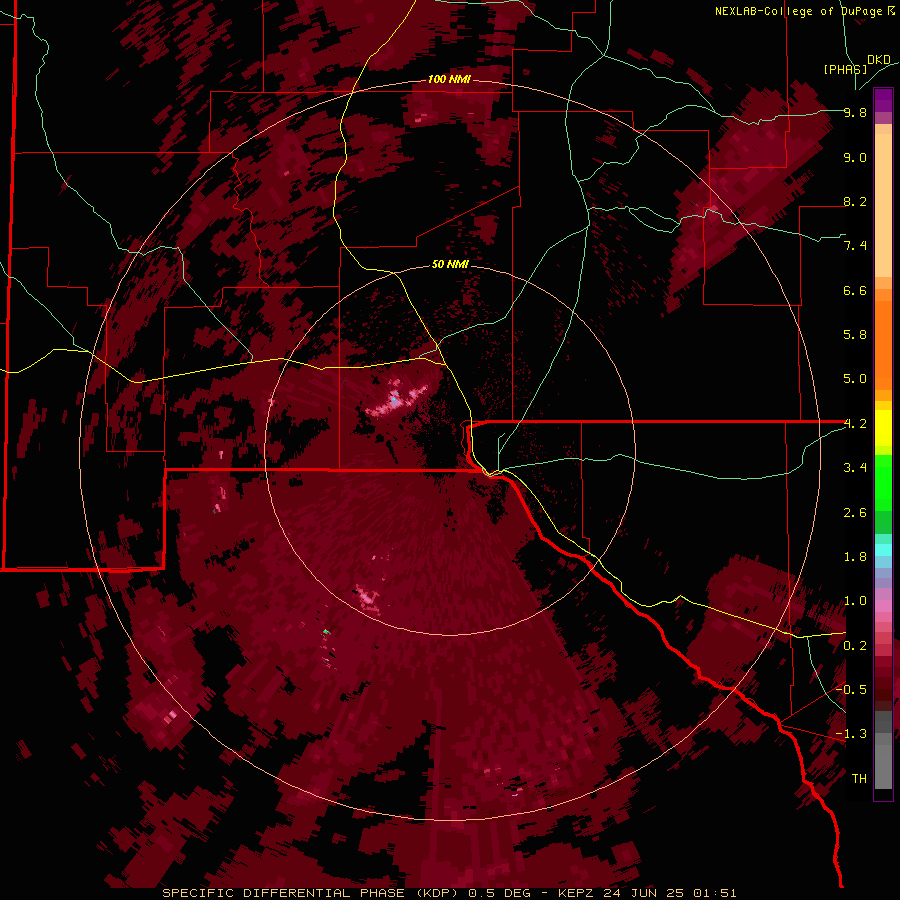Click the 4.2 scale value
The height and width of the screenshot is (900, 900).
[x=855, y=424]
